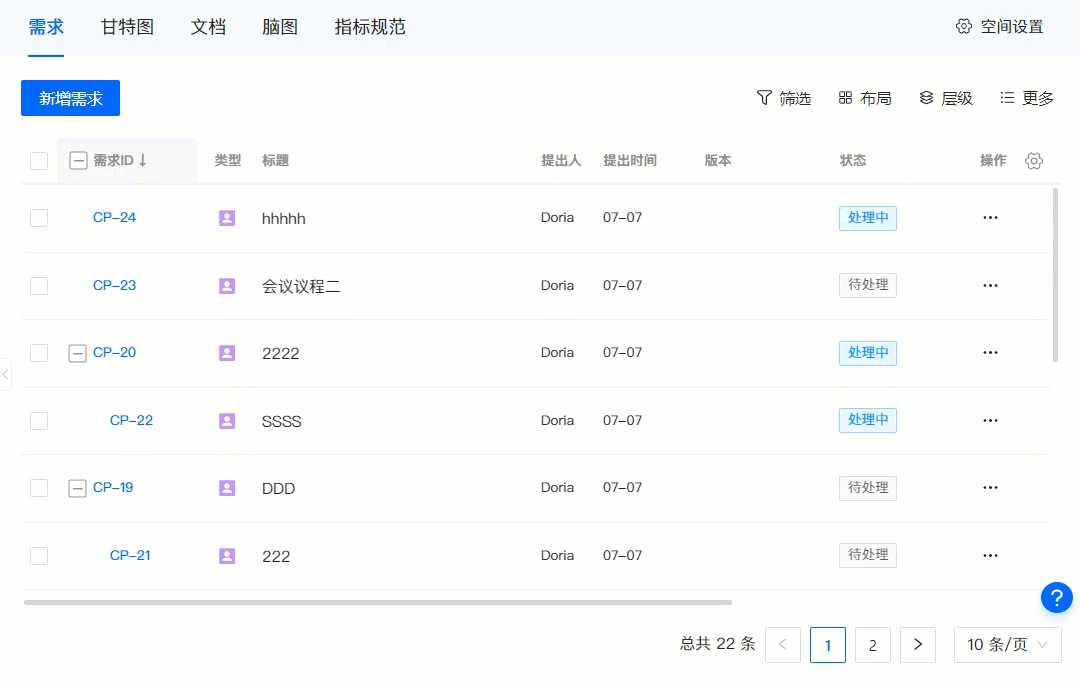Viewport: 1080px width, 688px height.
Task: Open the more (更多) list icon
Action: pos(1007,98)
